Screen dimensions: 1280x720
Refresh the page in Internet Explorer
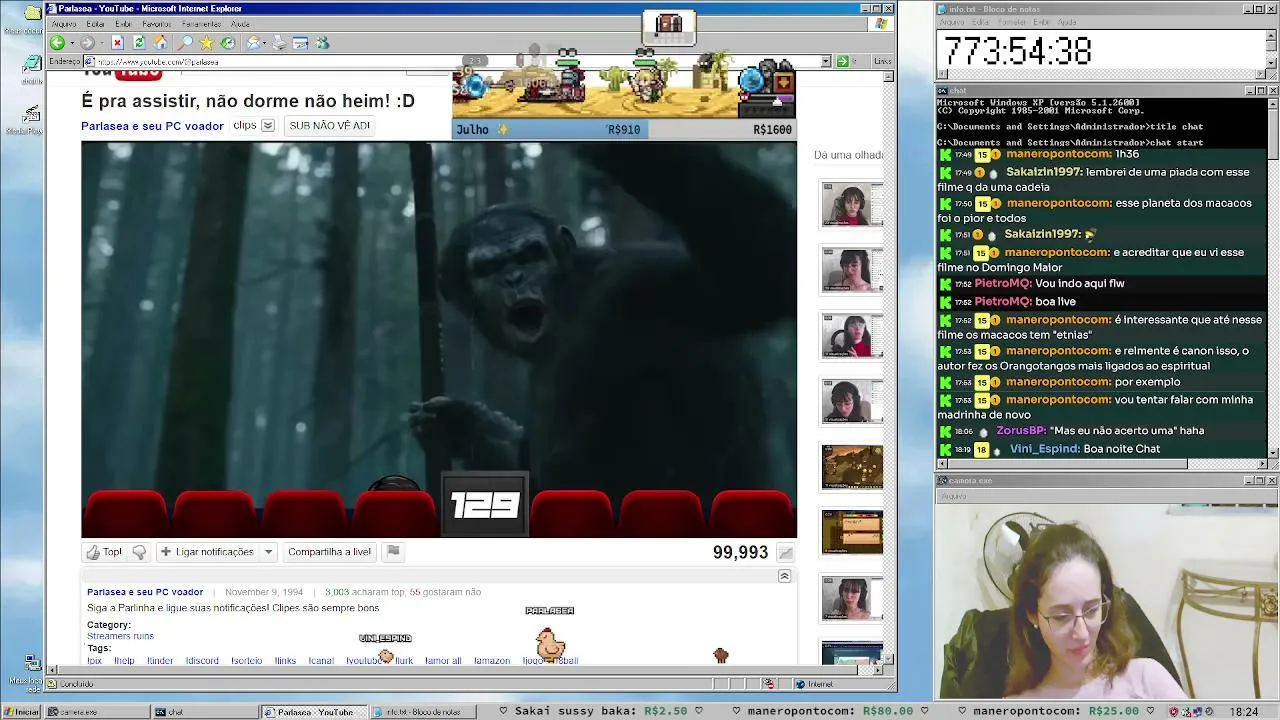coord(139,43)
